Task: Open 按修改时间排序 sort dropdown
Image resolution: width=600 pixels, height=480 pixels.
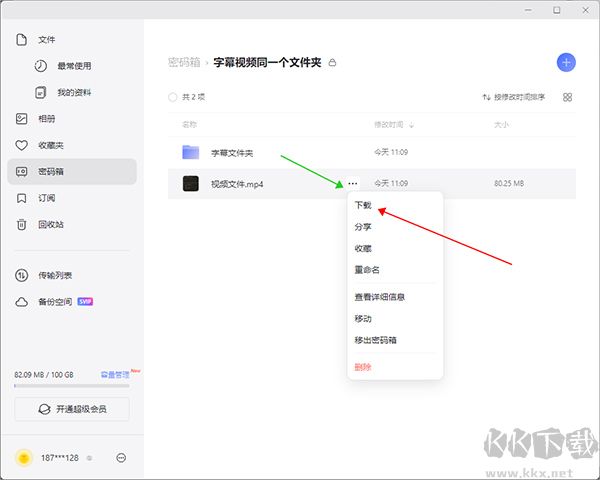Action: [x=513, y=97]
